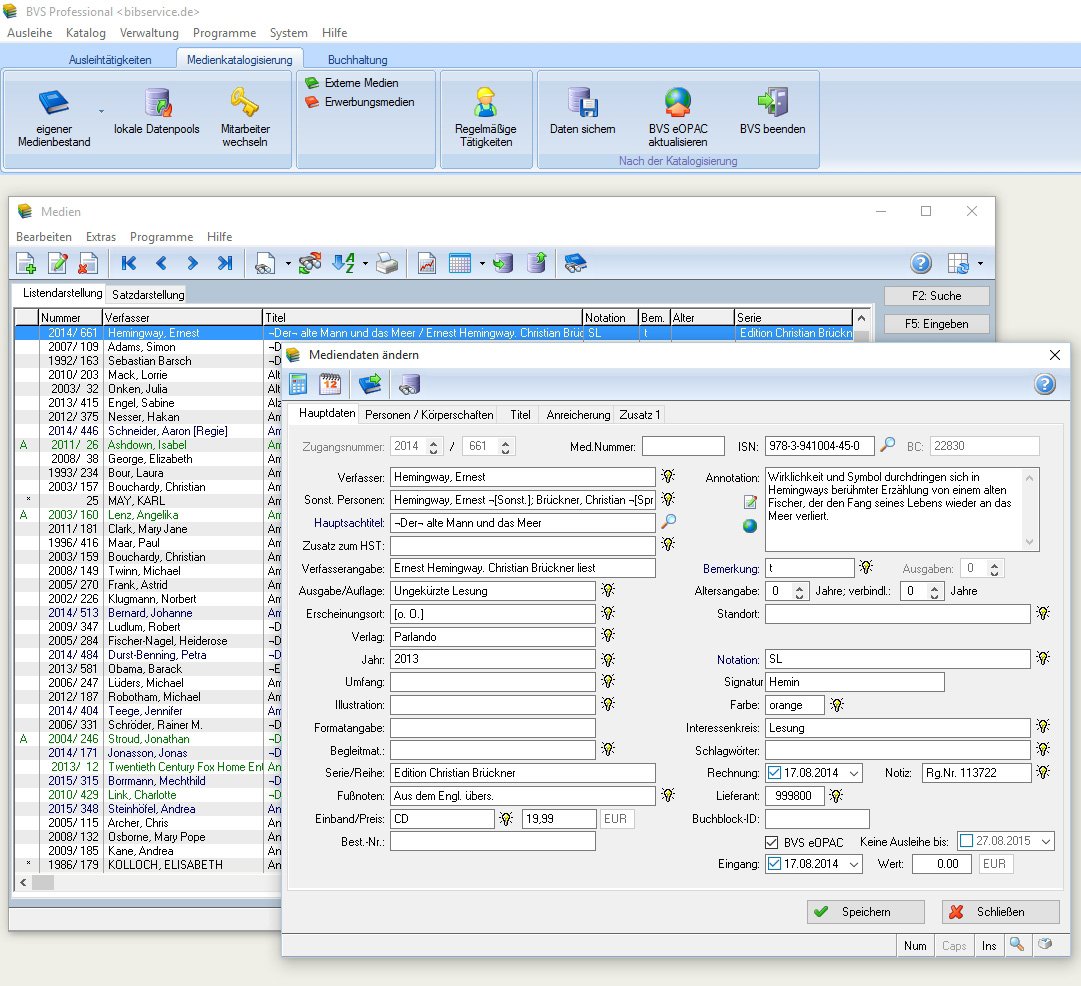Click magnifier icon next to ISN field
Viewport: 1081px width, 986px height.
click(x=887, y=446)
